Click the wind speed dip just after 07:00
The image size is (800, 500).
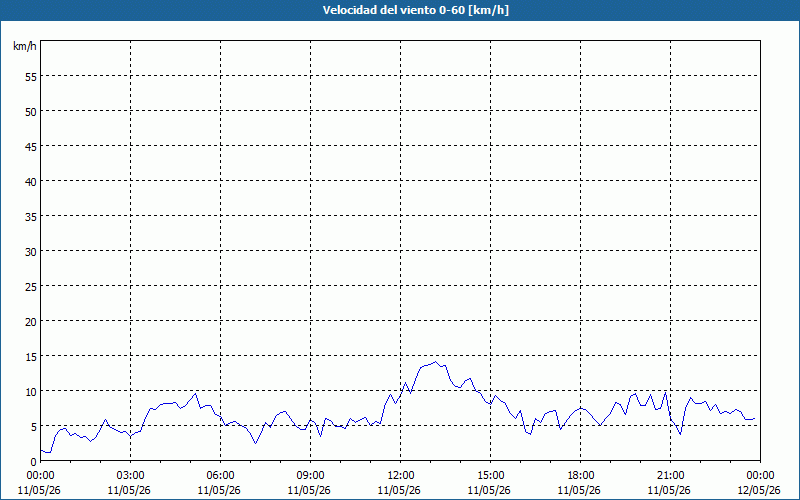click(256, 443)
